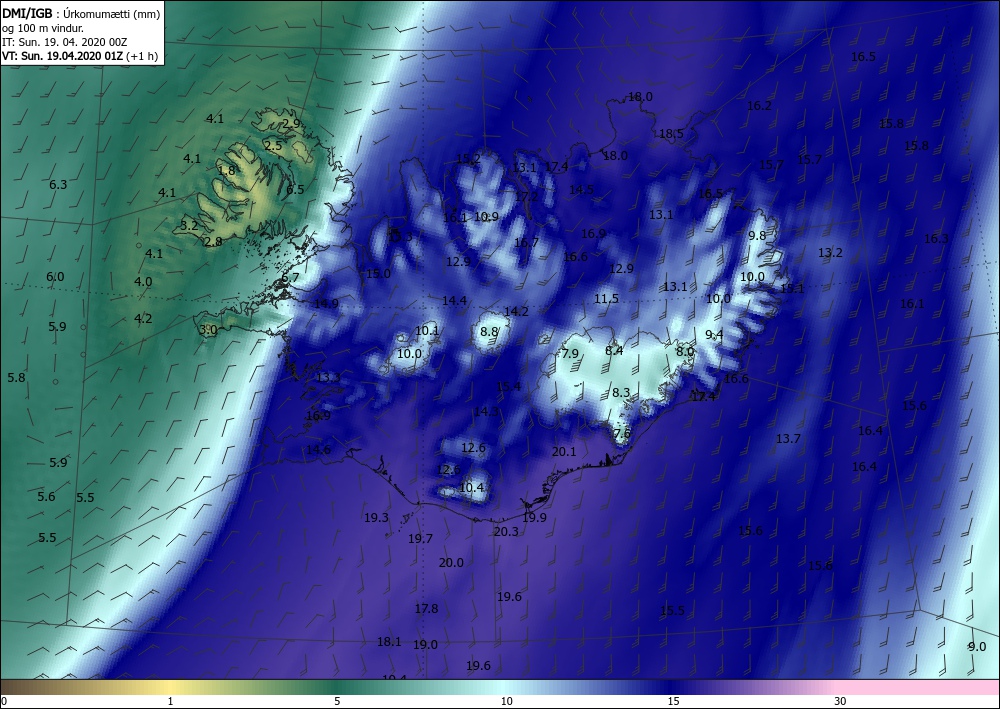Click the 4.2 value on the map

[143, 319]
